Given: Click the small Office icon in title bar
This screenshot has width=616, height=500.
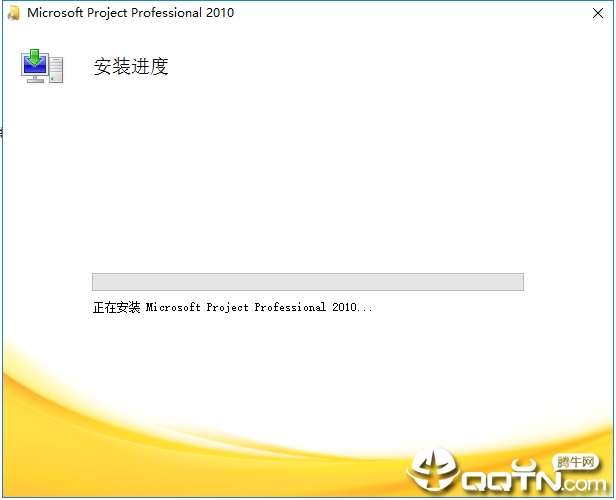Looking at the screenshot, I should tap(13, 13).
